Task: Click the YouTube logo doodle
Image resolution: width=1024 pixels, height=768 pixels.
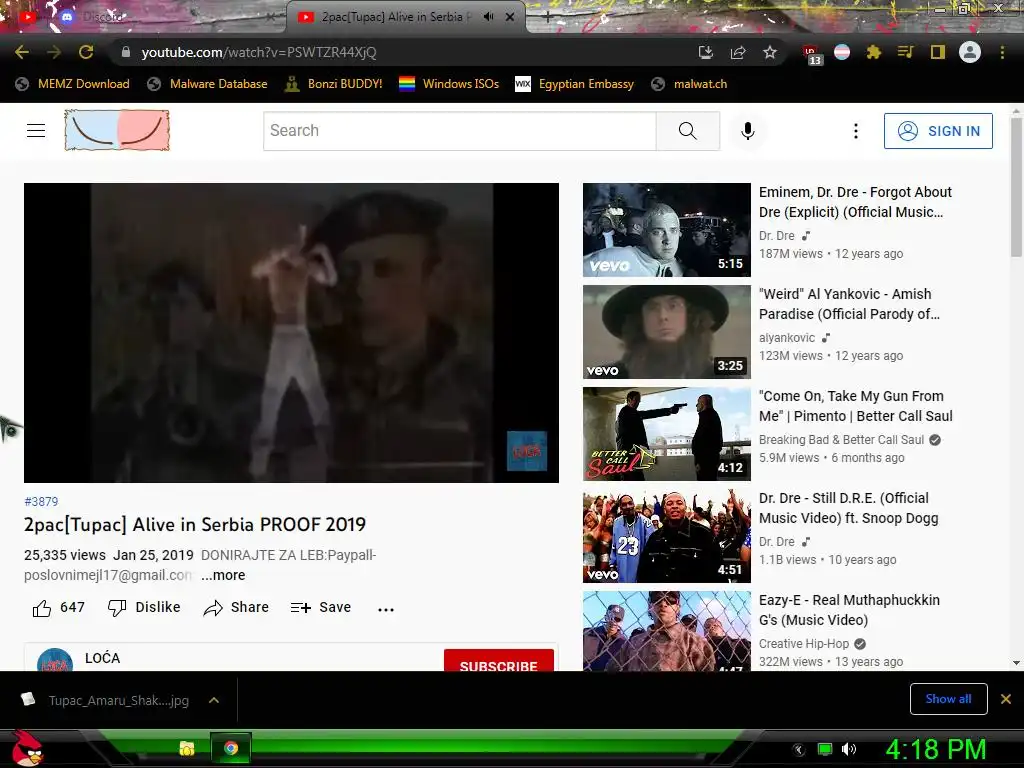Action: click(x=117, y=130)
